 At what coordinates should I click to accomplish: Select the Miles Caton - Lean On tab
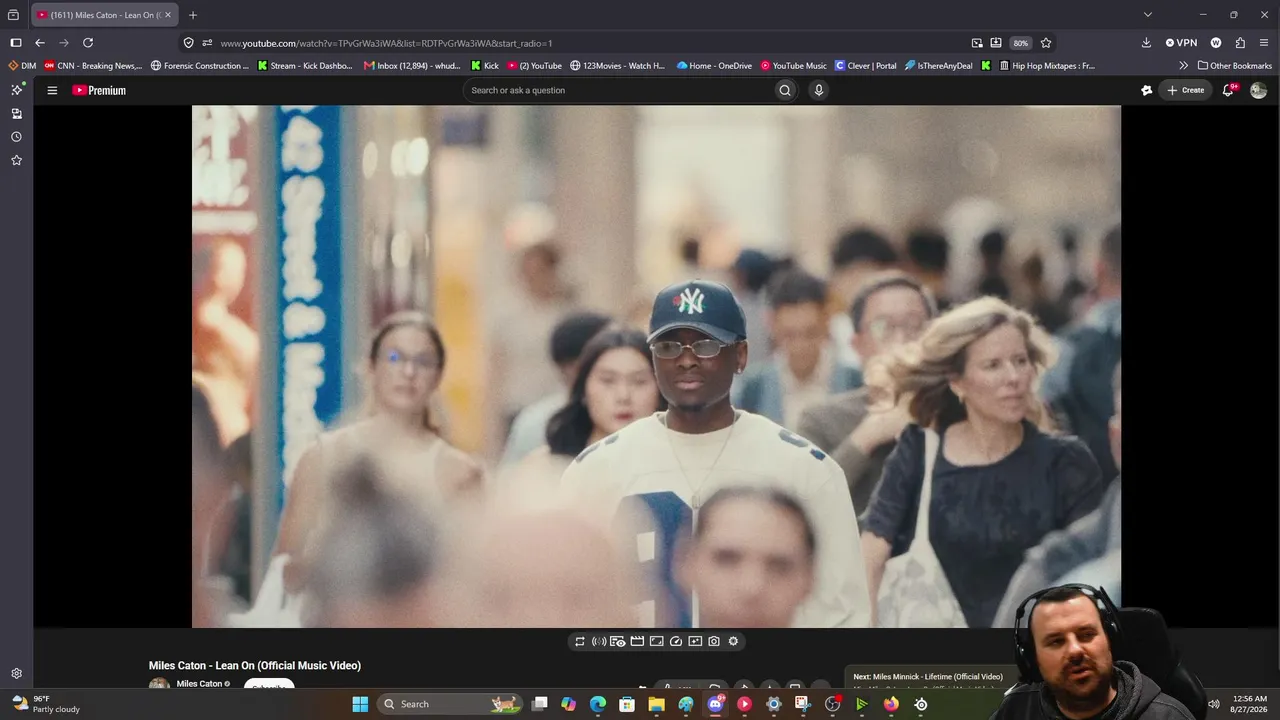tap(105, 15)
